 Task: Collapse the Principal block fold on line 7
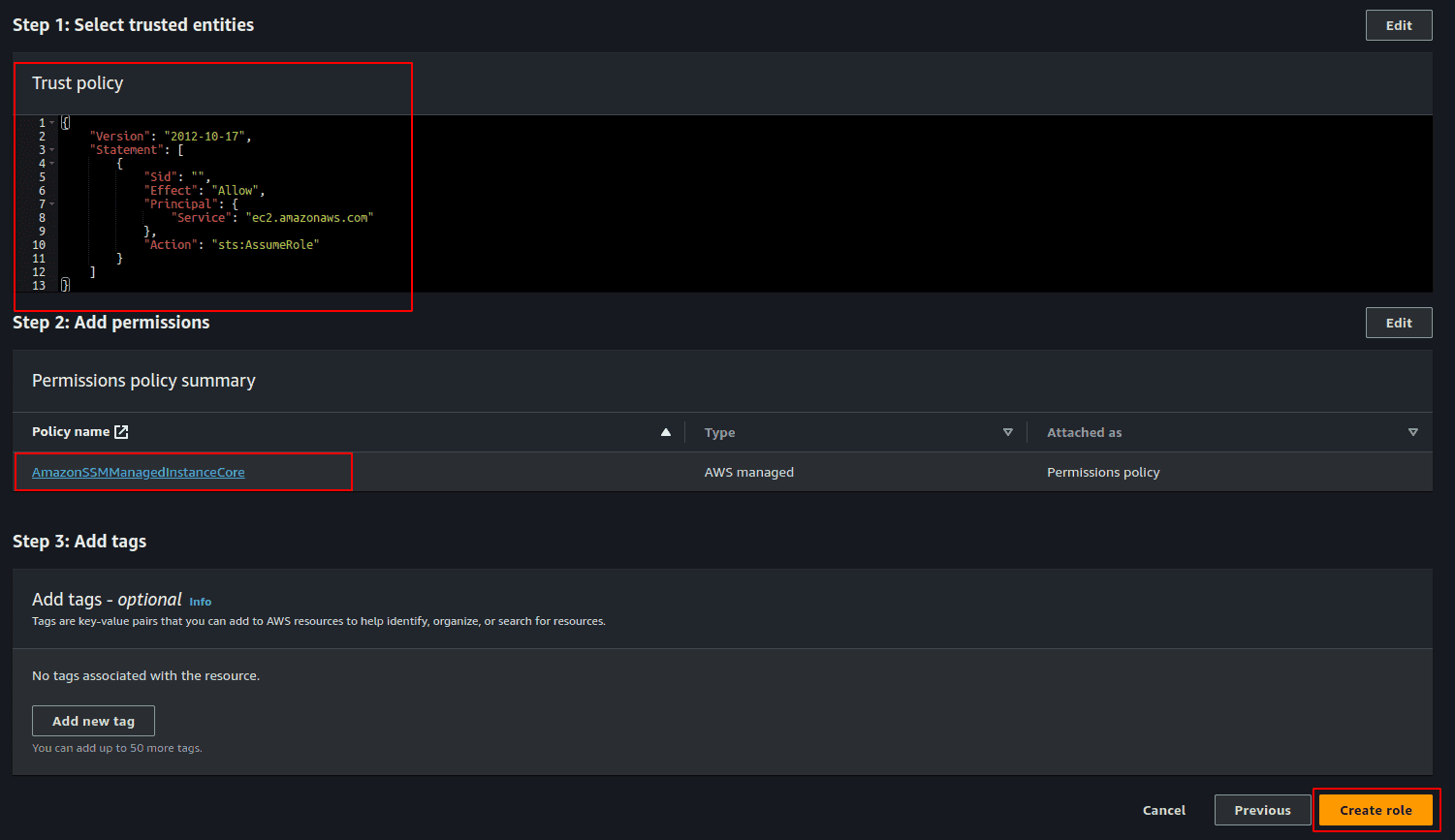point(52,204)
